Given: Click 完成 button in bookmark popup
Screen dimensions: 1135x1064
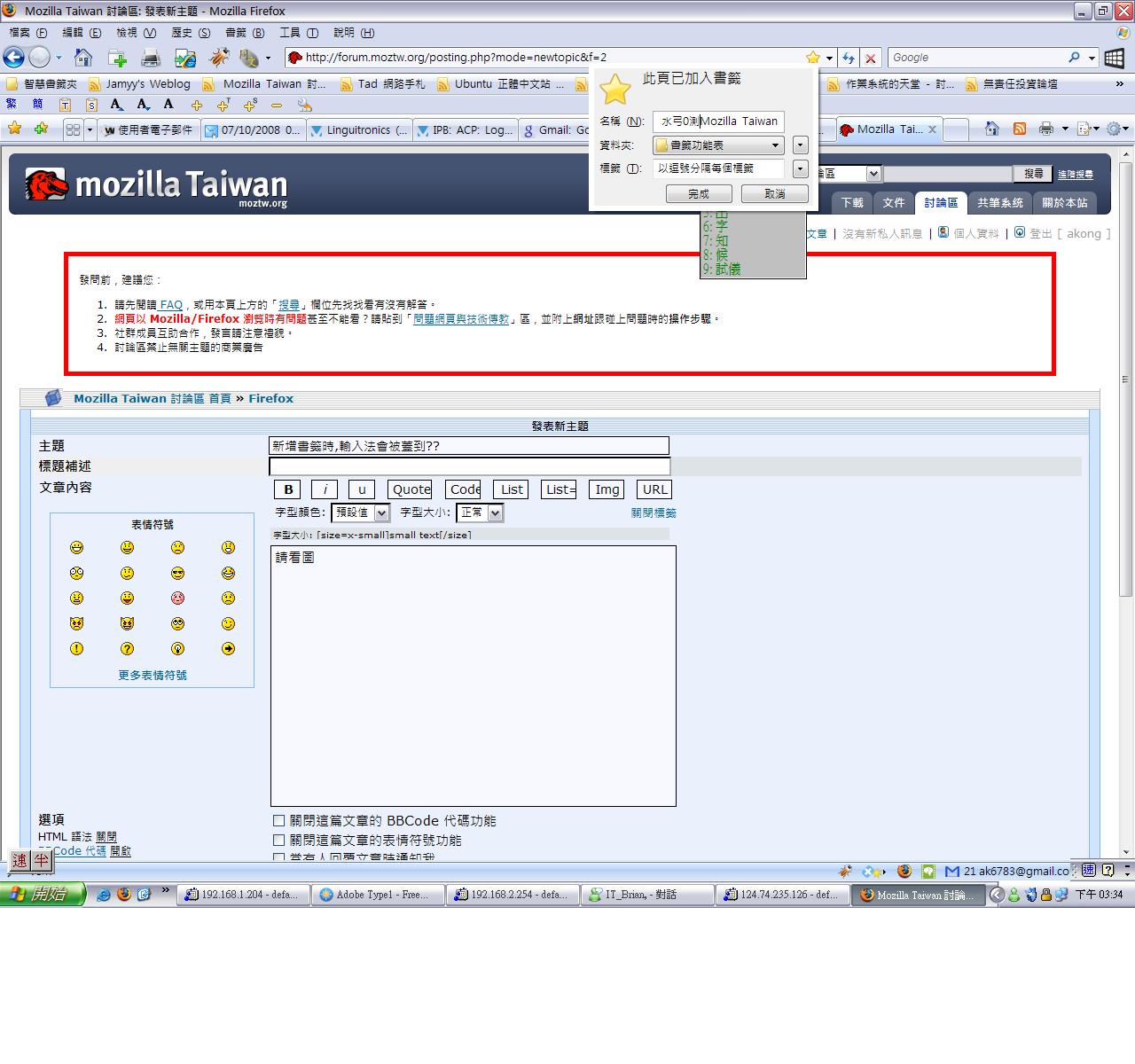Looking at the screenshot, I should (x=699, y=193).
